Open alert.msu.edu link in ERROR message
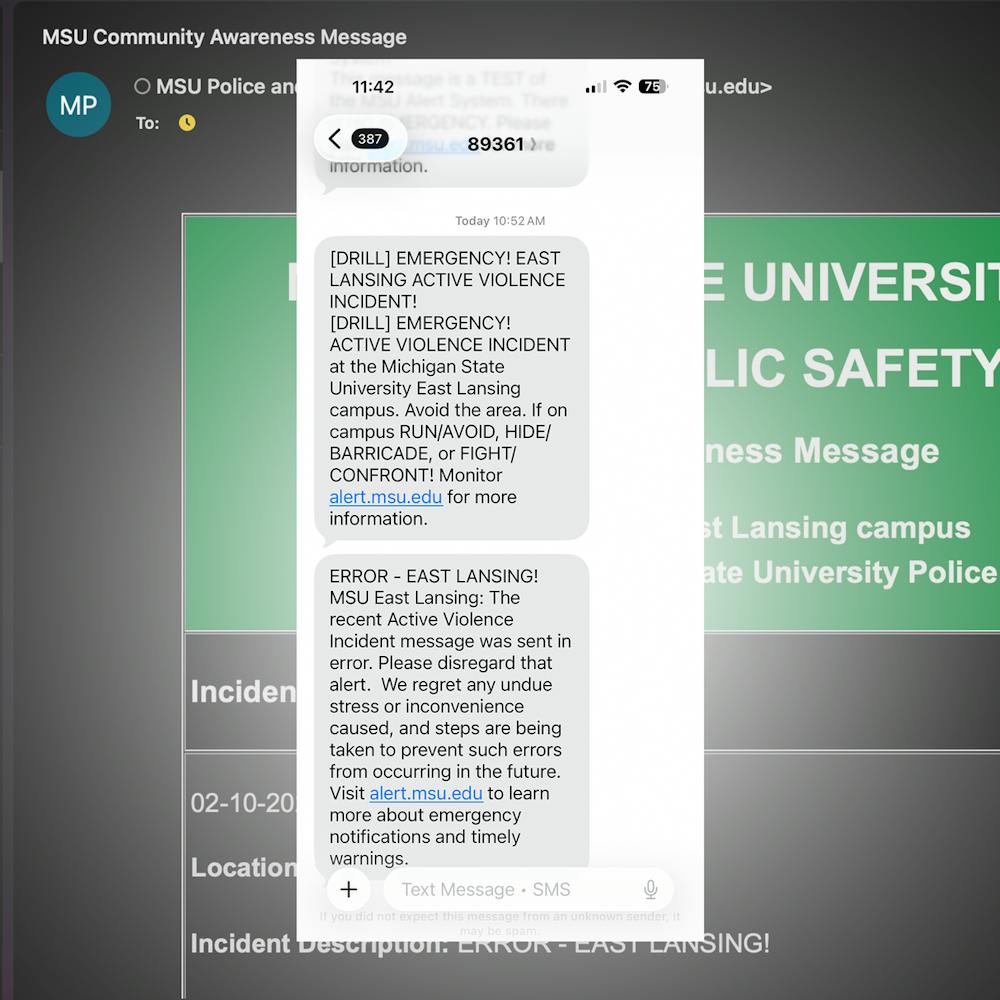This screenshot has height=1000, width=1000. pos(426,793)
